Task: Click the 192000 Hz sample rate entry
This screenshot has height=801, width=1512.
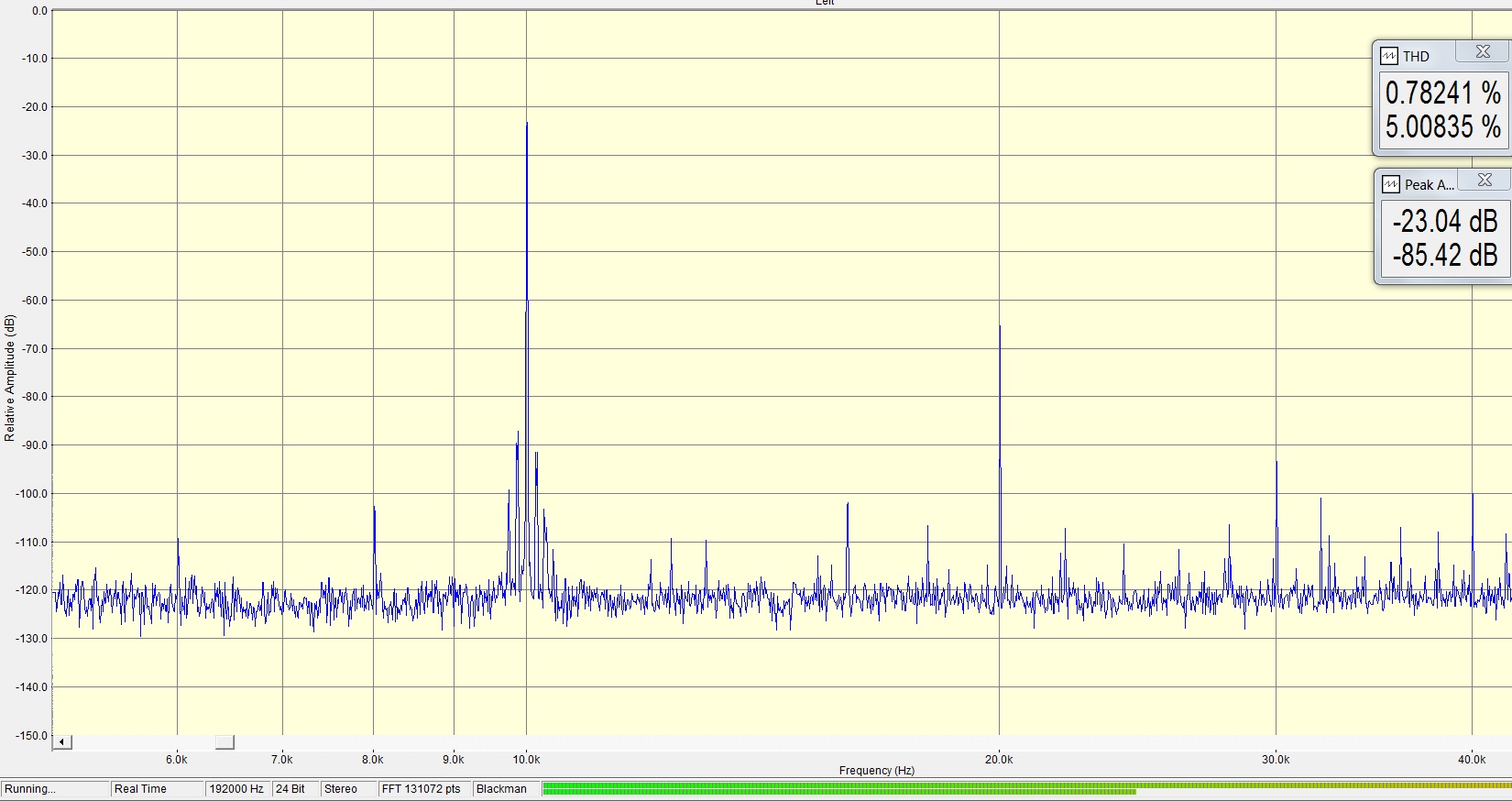Action: click(x=237, y=789)
